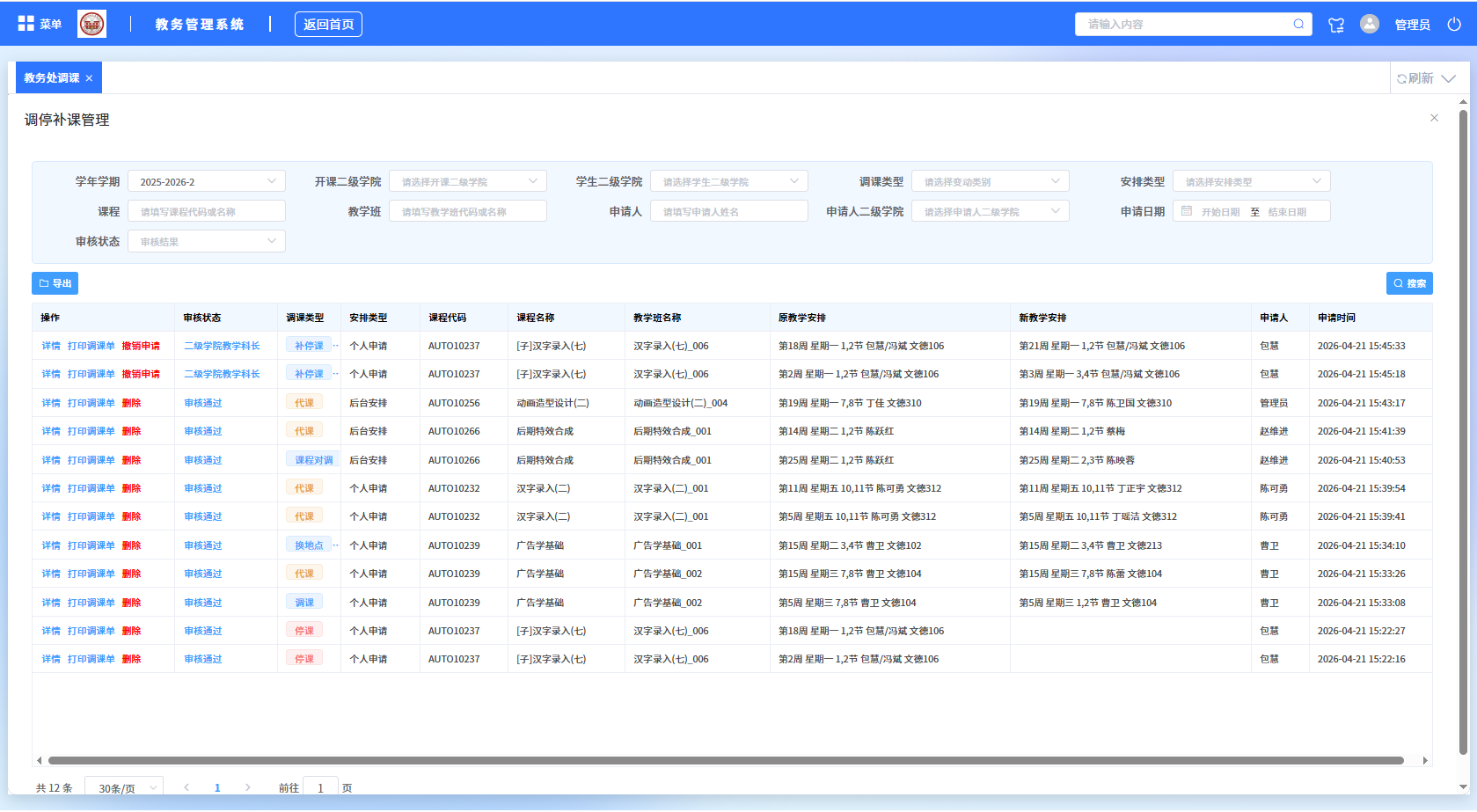Click the school logo in the header
Viewport: 1477px width, 812px height.
click(x=91, y=24)
